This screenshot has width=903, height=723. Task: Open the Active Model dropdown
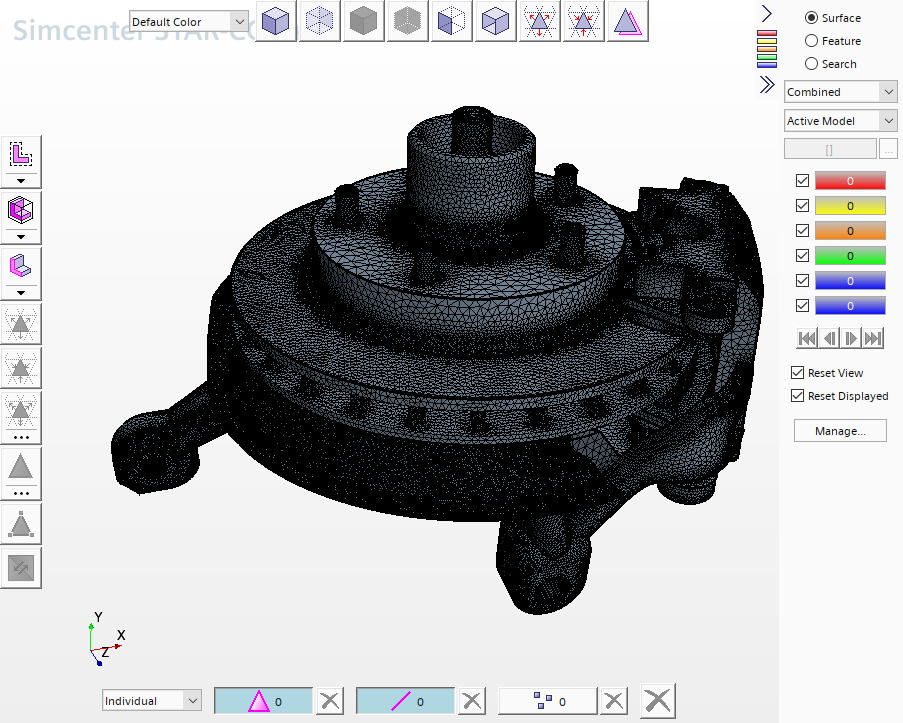[840, 120]
